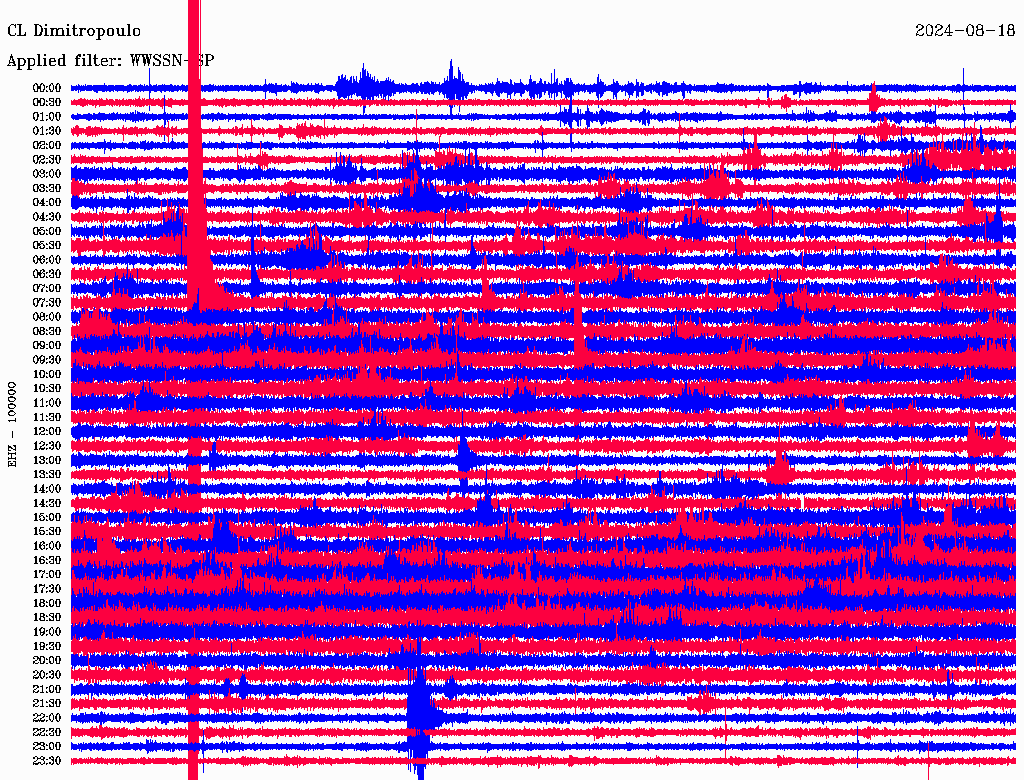
Task: Select the 21:00 time label
Action: 47,689
